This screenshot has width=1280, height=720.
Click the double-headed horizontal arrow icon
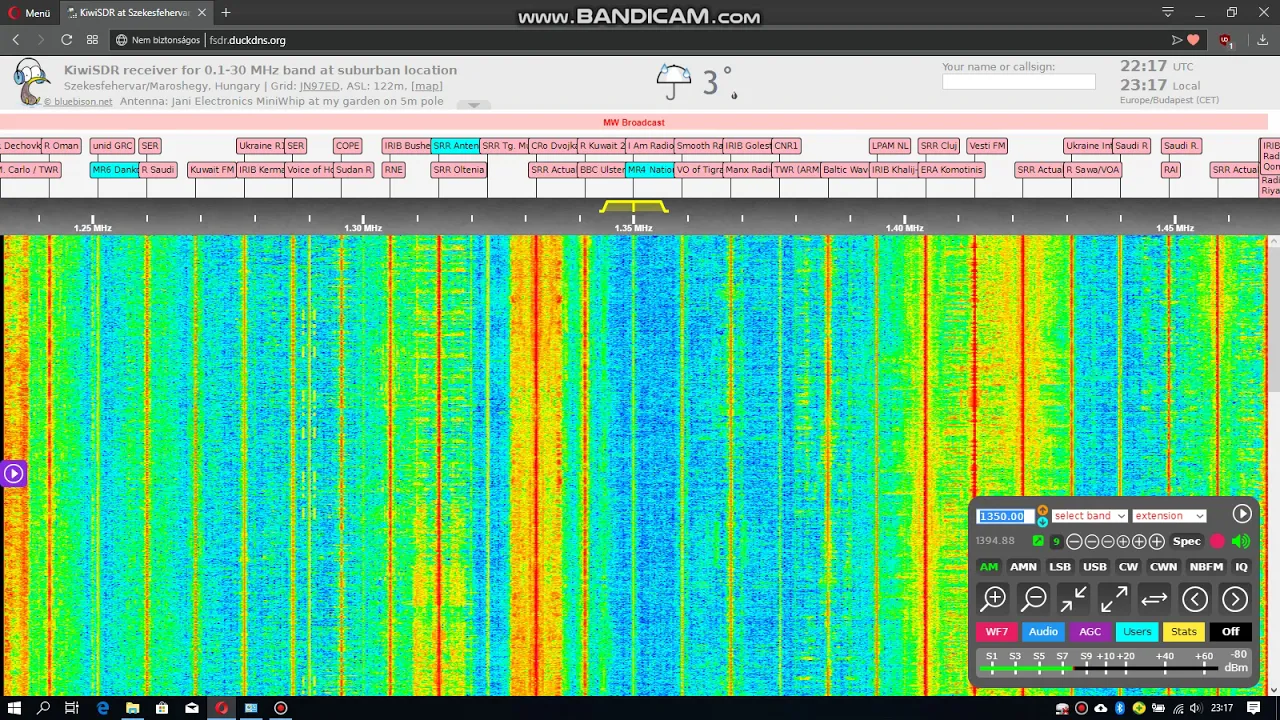pyautogui.click(x=1154, y=599)
